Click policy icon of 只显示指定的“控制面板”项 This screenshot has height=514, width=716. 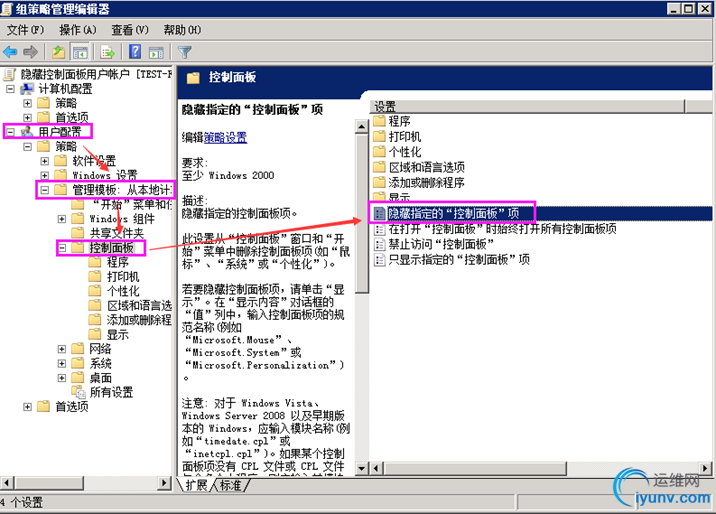click(379, 260)
